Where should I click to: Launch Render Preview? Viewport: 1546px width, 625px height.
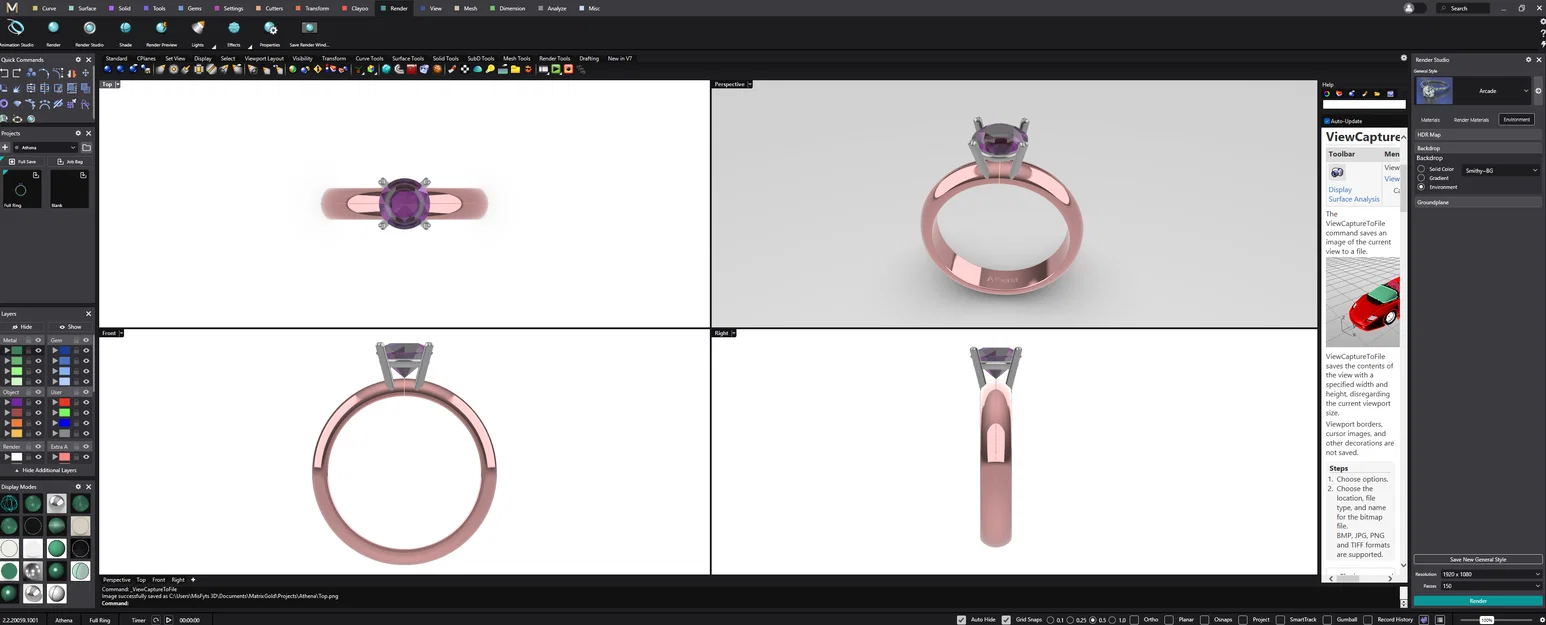tap(161, 28)
